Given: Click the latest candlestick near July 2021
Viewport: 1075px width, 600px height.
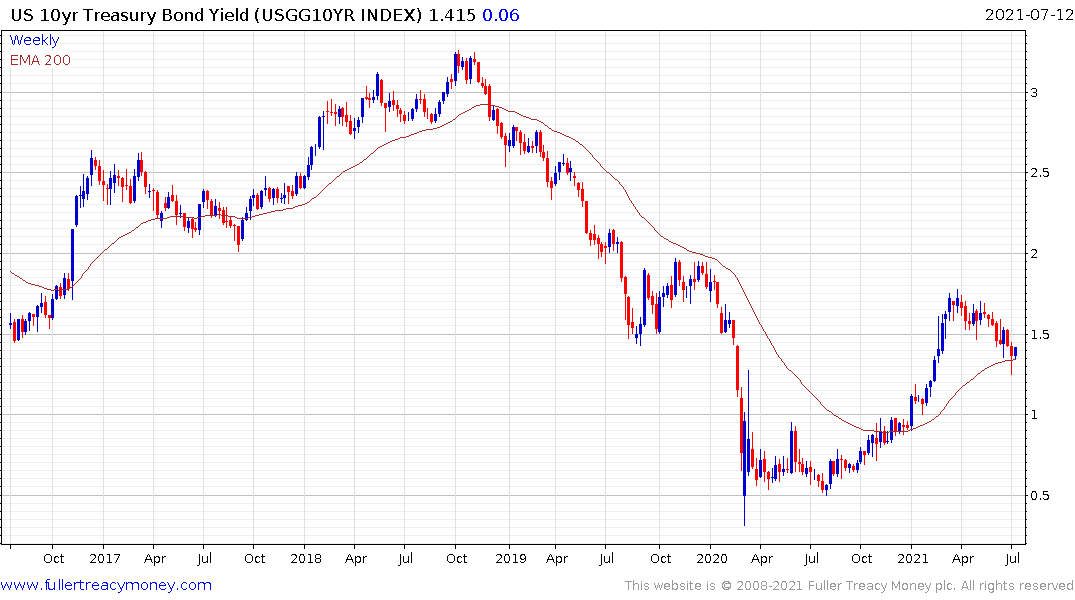Looking at the screenshot, I should (1015, 352).
